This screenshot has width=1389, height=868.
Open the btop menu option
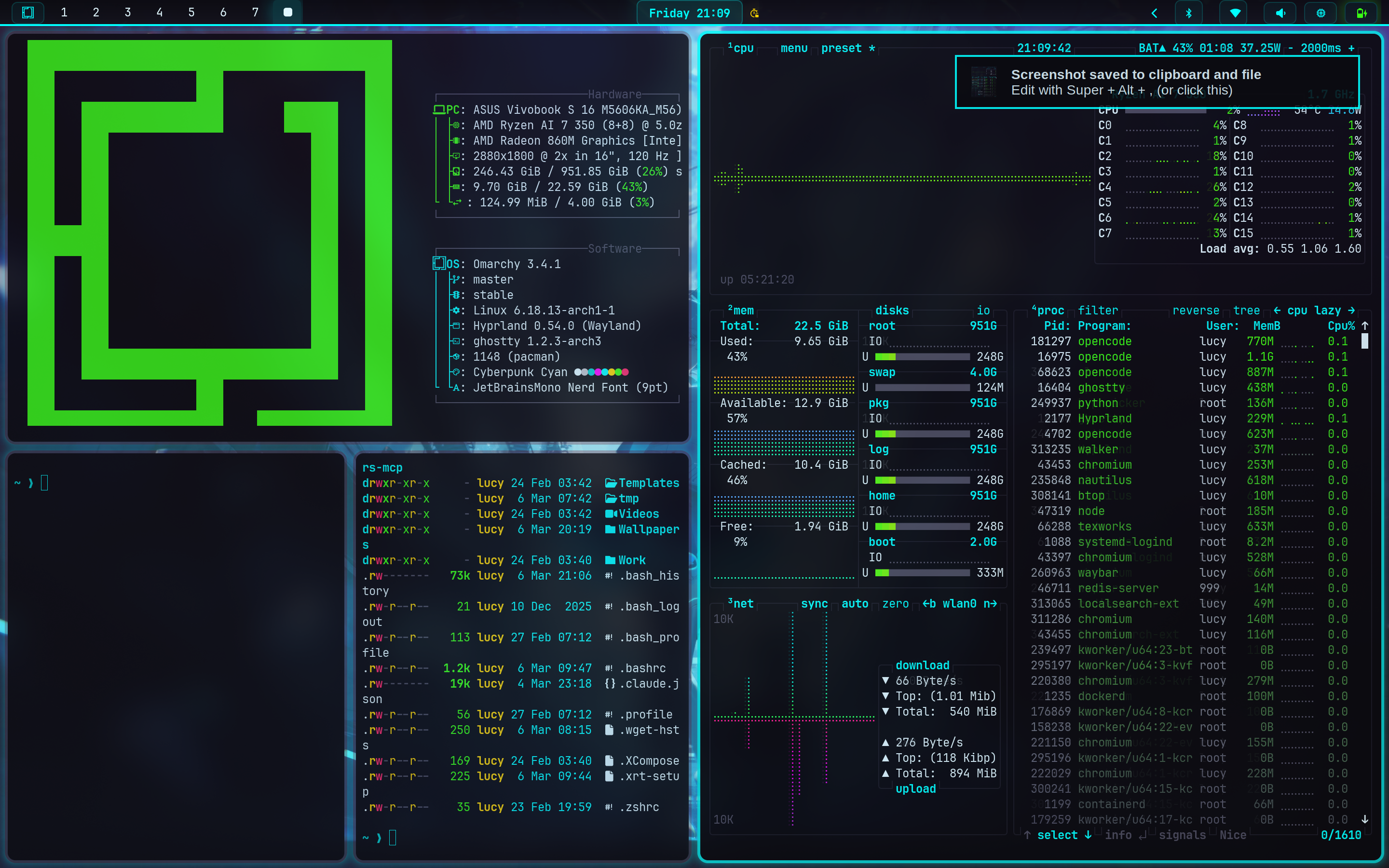tap(794, 48)
